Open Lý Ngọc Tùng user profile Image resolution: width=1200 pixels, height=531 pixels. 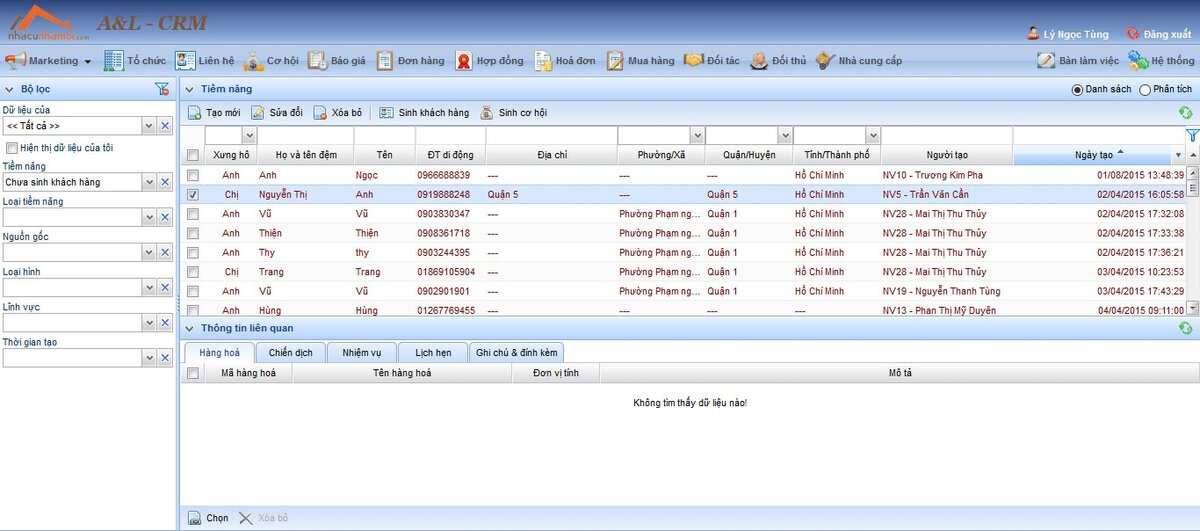tap(1068, 34)
